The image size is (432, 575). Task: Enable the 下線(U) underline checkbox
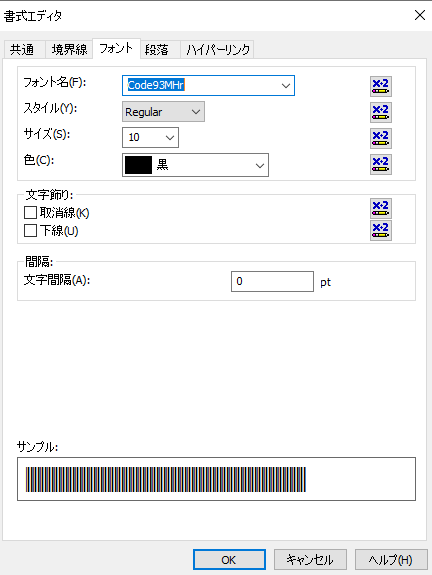point(30,231)
